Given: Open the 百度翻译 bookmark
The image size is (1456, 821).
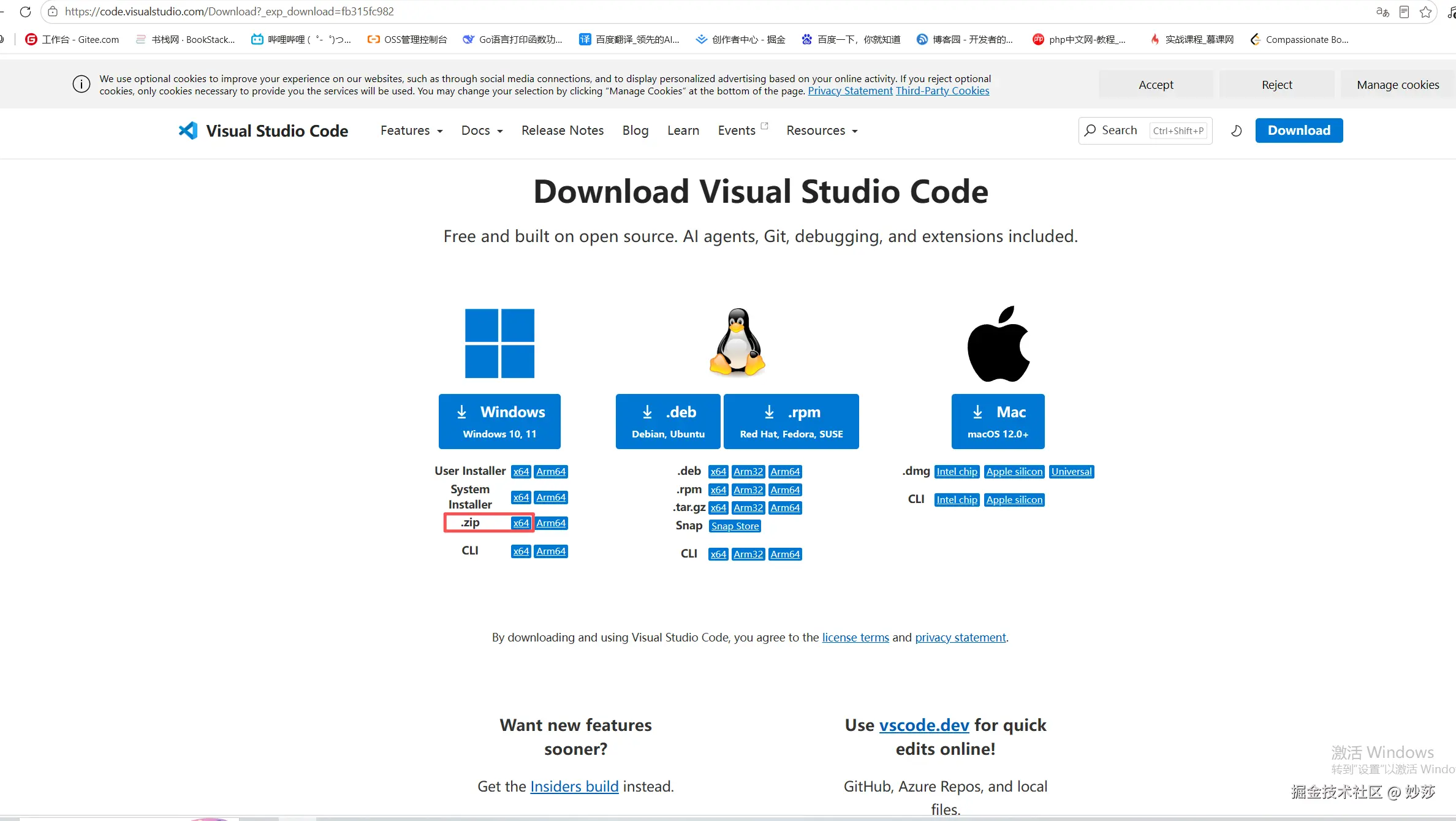Looking at the screenshot, I should coord(629,39).
